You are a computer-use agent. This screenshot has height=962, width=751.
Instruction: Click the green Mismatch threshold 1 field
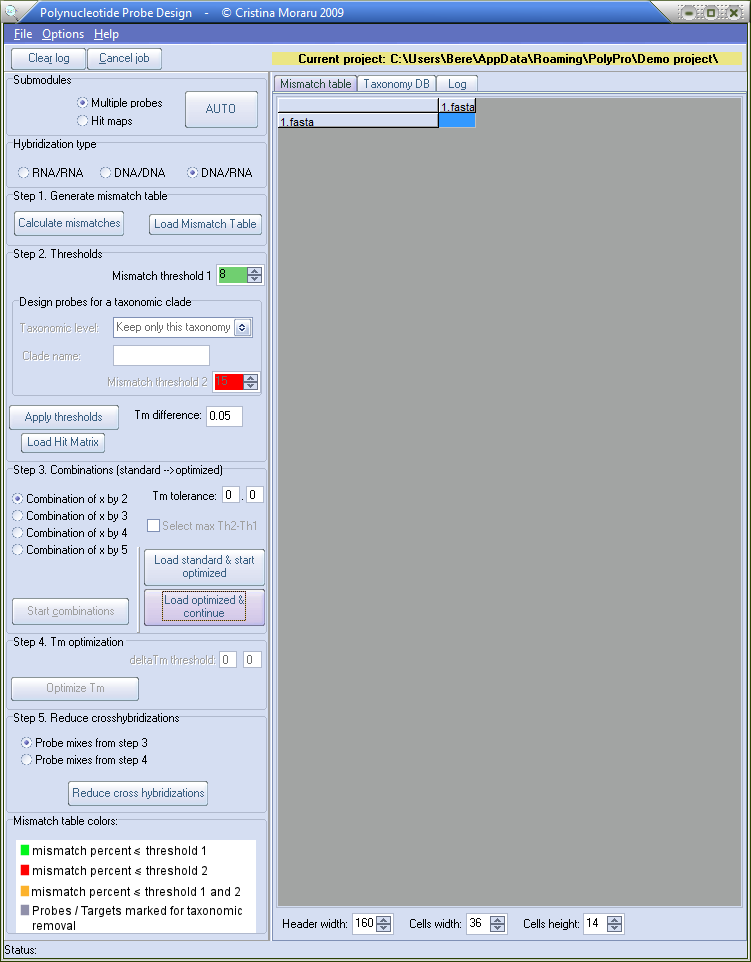(x=233, y=275)
